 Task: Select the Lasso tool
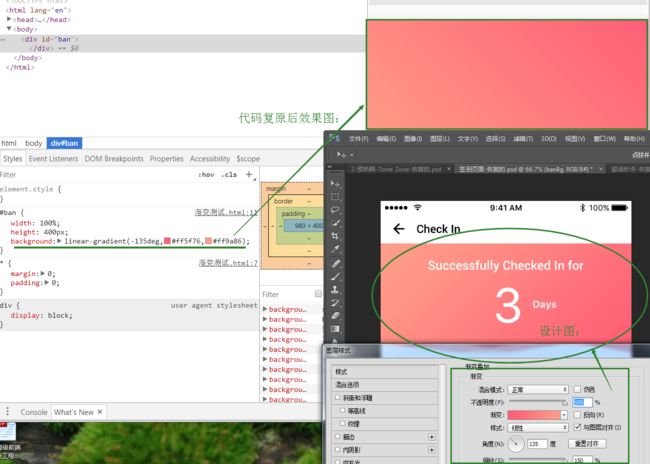335,210
